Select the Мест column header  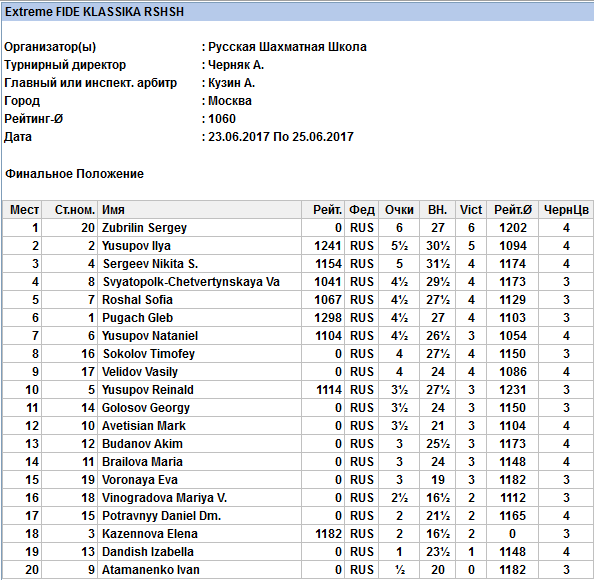pyautogui.click(x=22, y=209)
